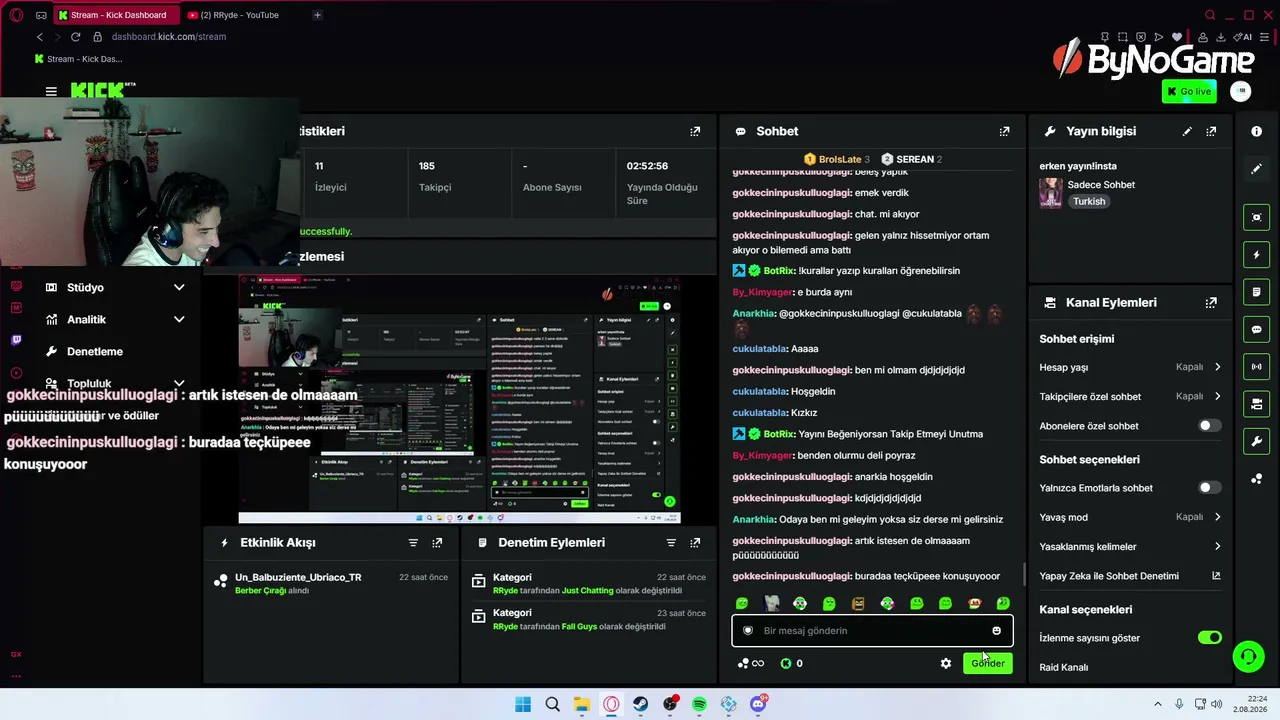Pop out the Yayın bilgisi panel

(x=1211, y=131)
